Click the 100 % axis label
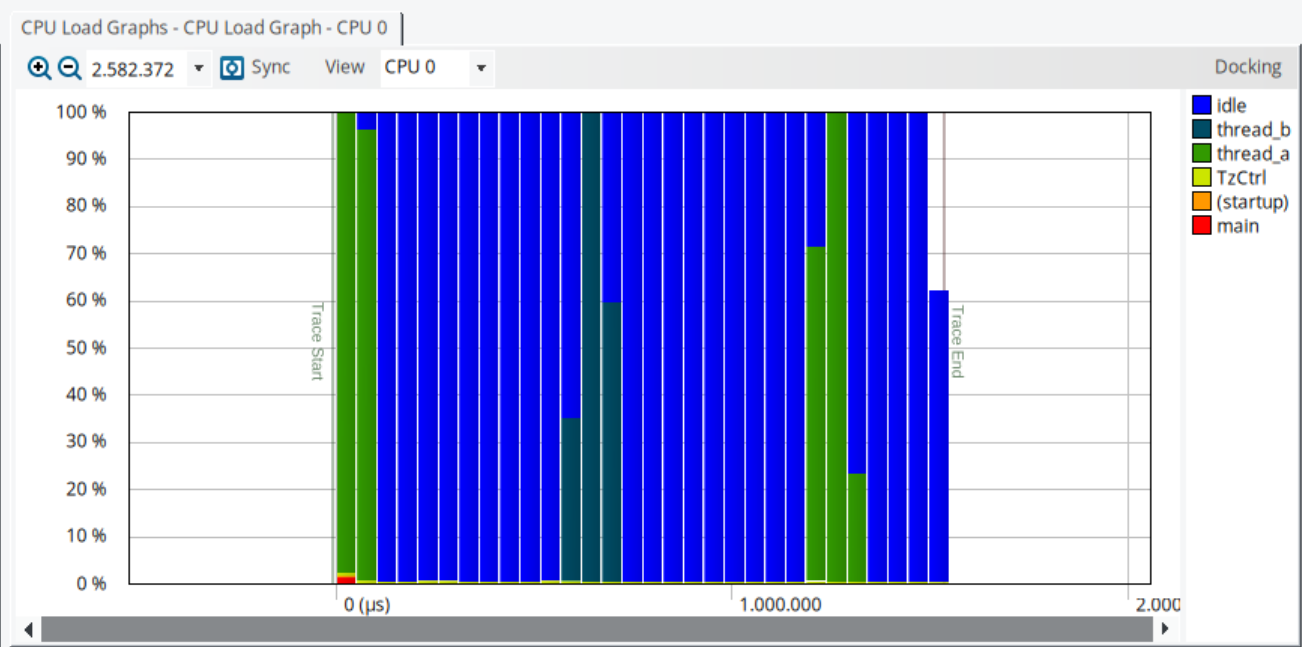The height and width of the screenshot is (647, 1302). (81, 112)
